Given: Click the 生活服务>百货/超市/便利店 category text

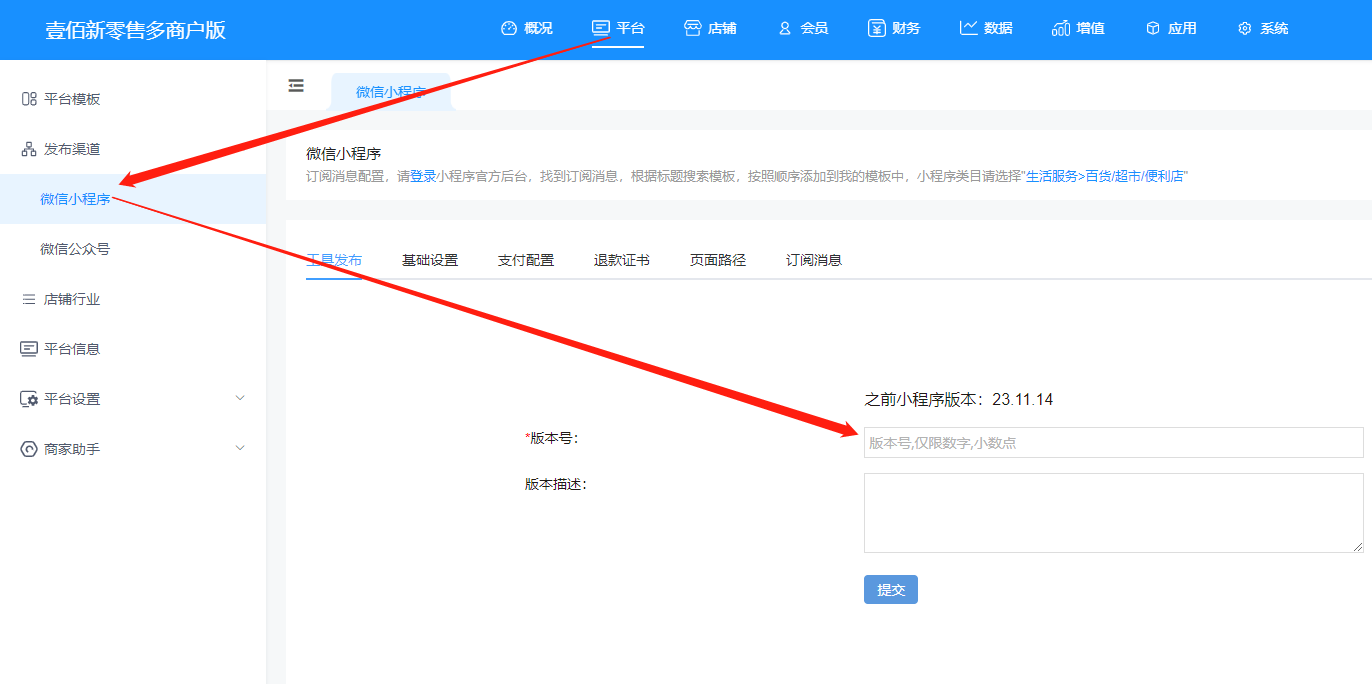Looking at the screenshot, I should 1105,176.
